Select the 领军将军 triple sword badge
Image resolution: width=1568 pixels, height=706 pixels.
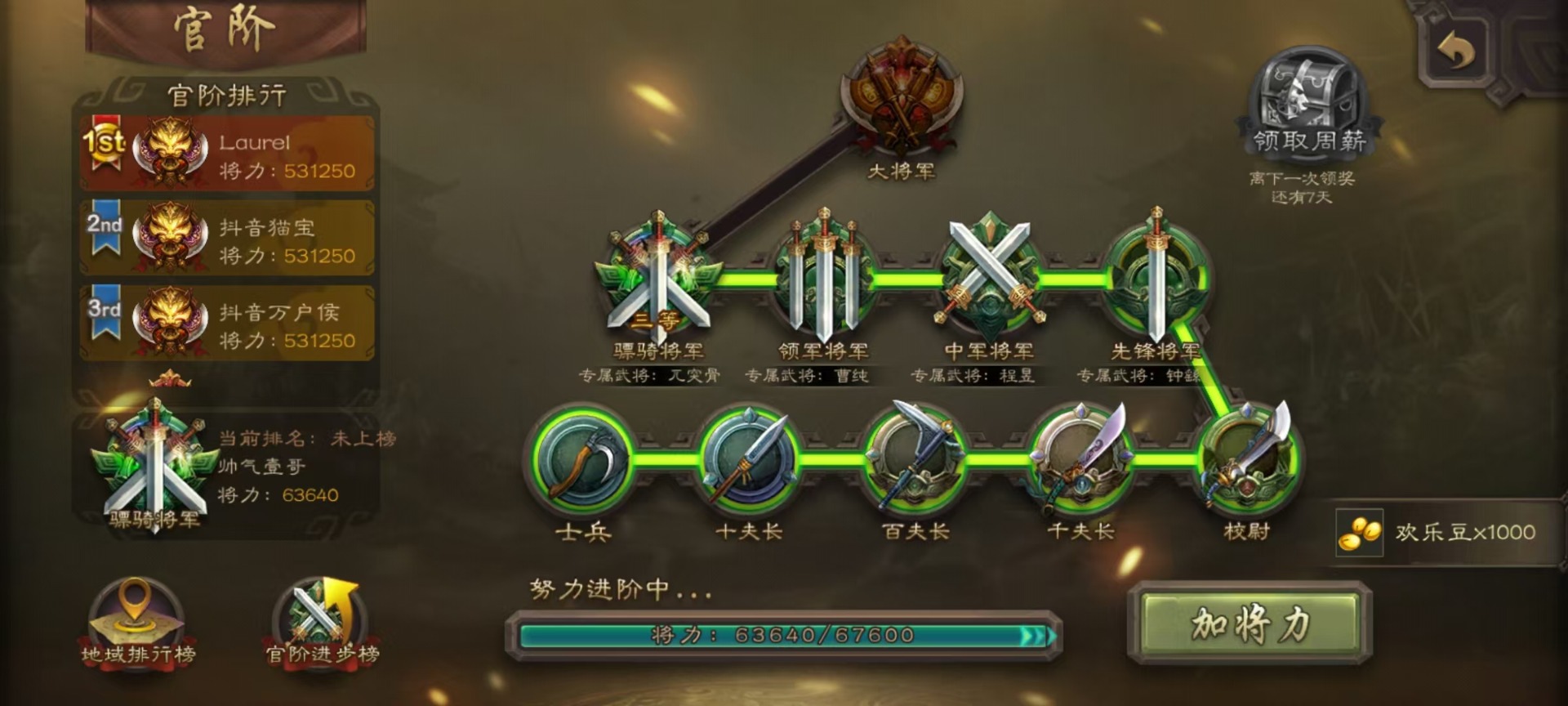[824, 276]
